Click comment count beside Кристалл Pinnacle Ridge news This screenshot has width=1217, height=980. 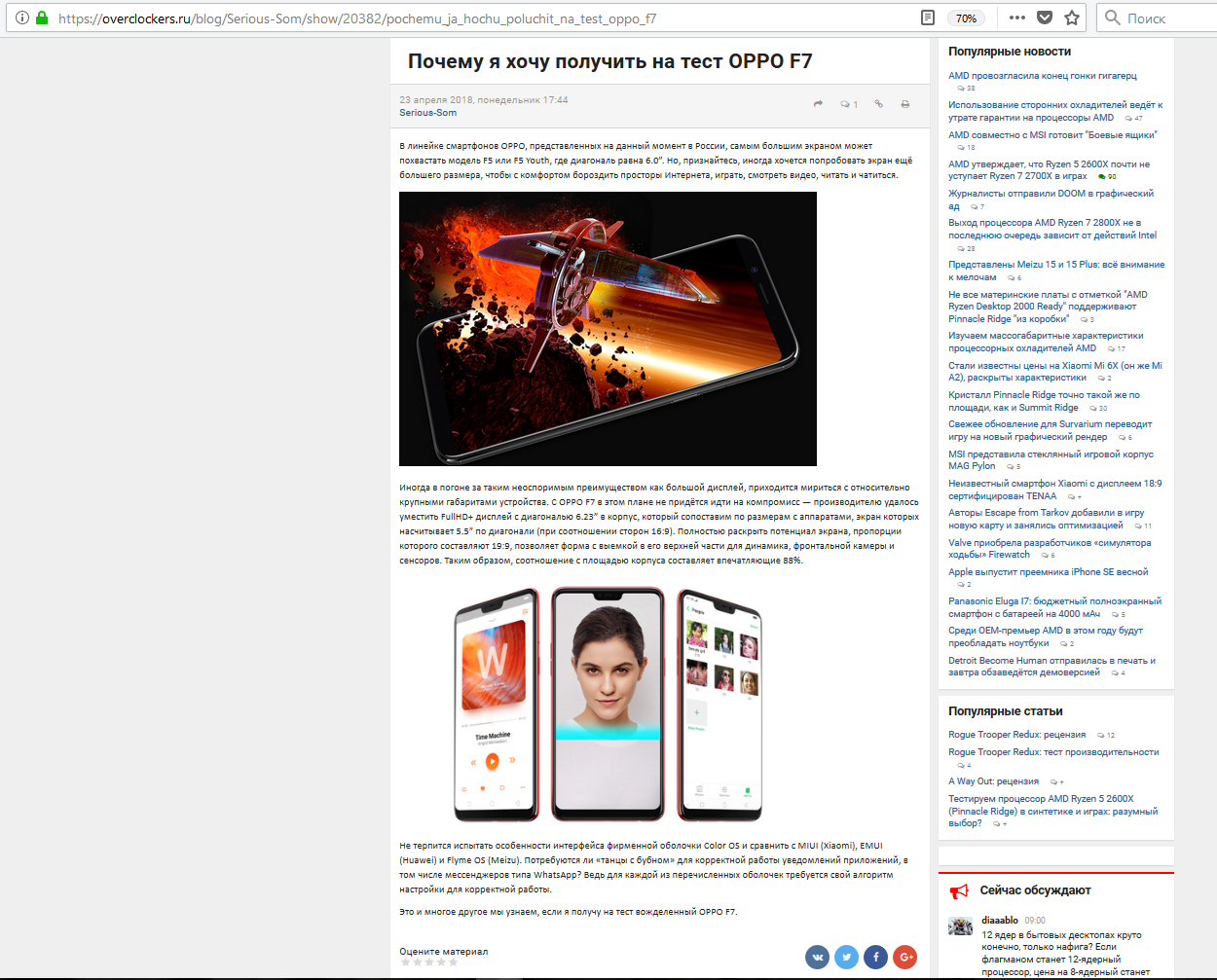[x=1097, y=409]
